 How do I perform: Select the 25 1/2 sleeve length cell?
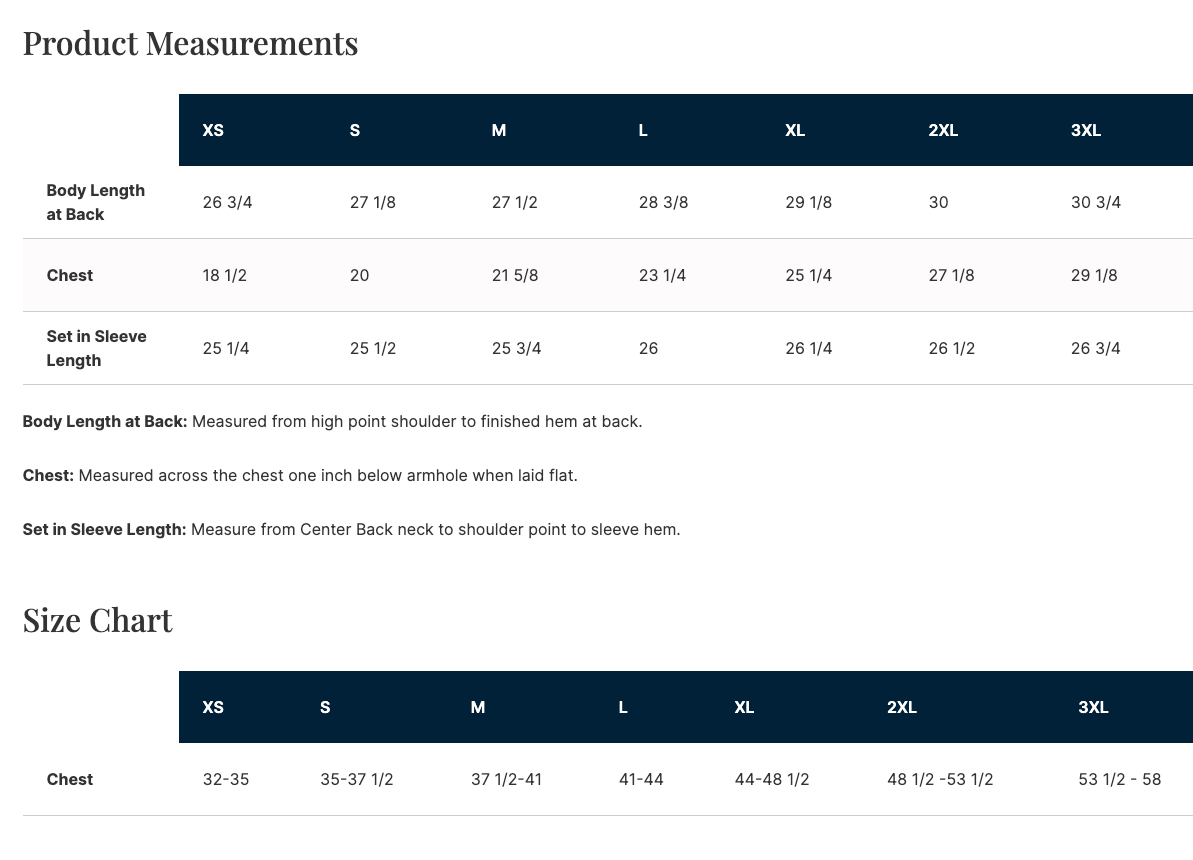click(373, 349)
